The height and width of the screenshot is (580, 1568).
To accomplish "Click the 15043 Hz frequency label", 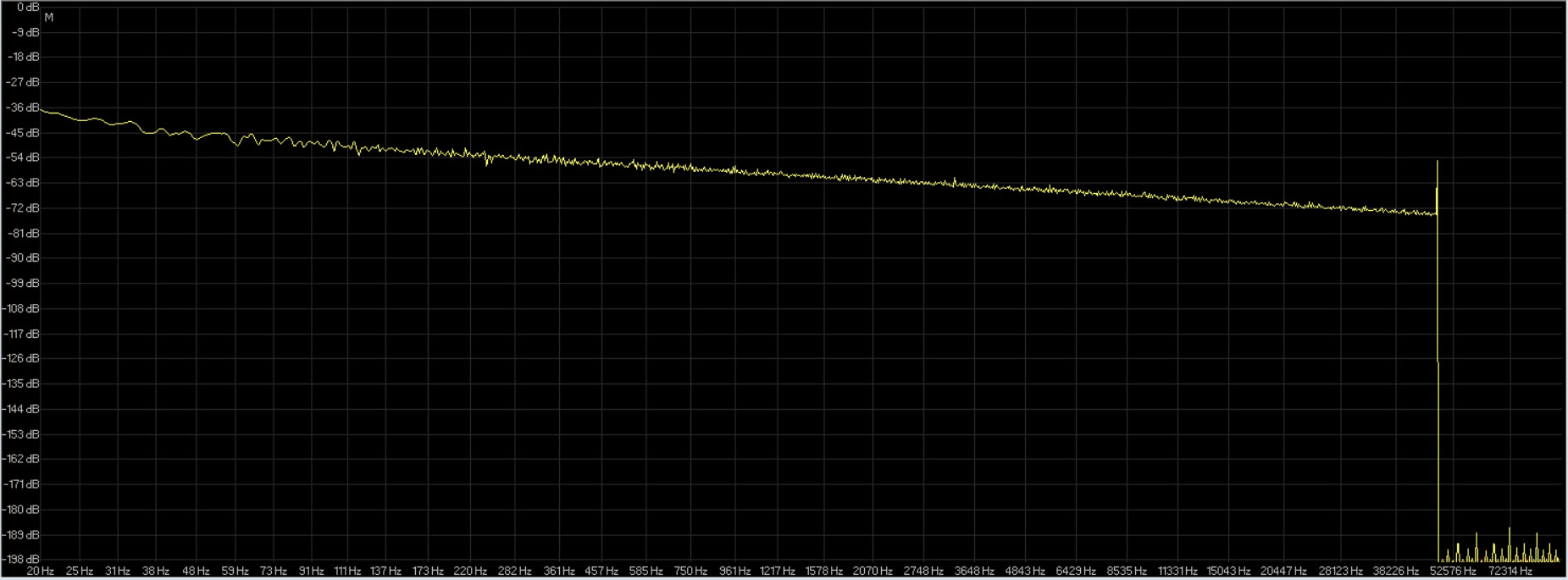I will pyautogui.click(x=1228, y=572).
